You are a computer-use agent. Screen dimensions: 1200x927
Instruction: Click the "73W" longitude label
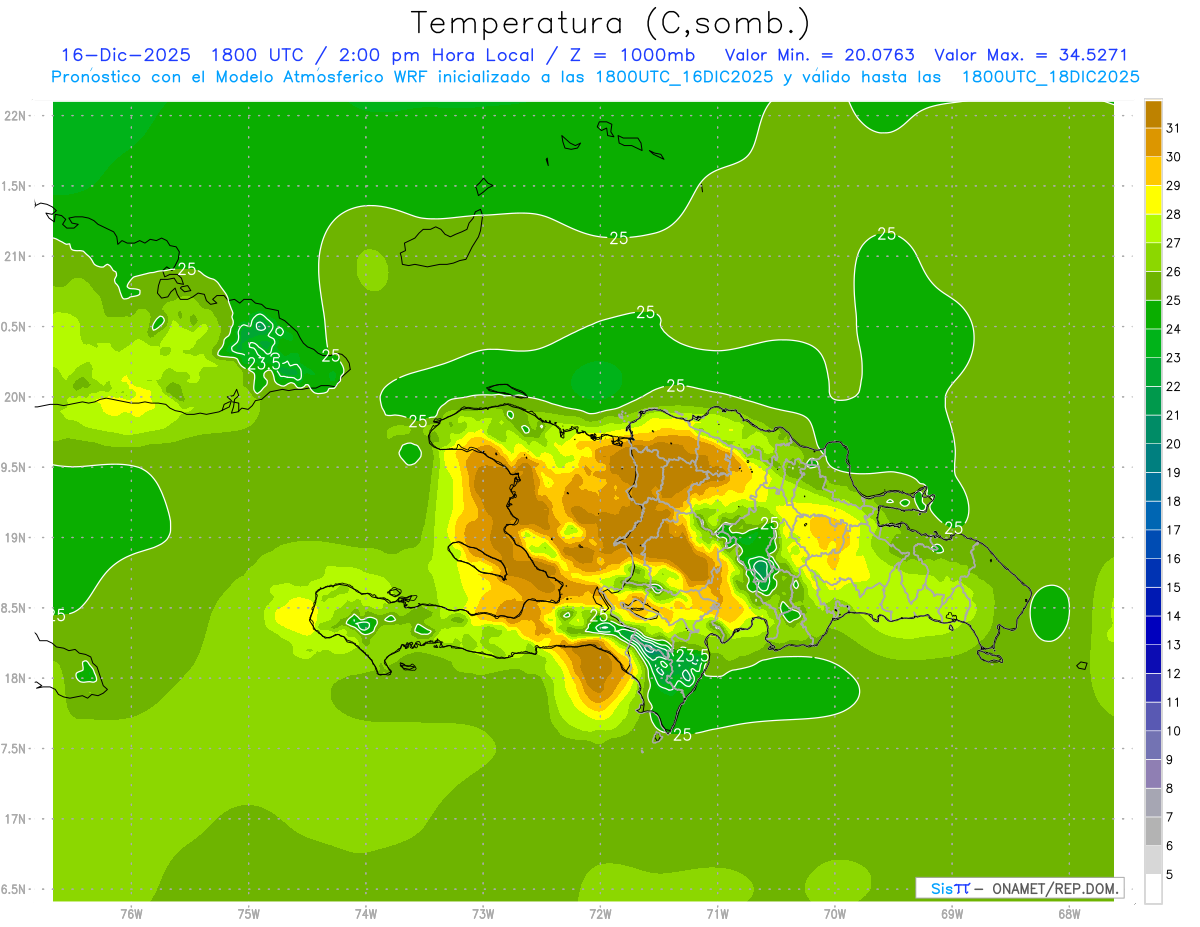pos(483,913)
